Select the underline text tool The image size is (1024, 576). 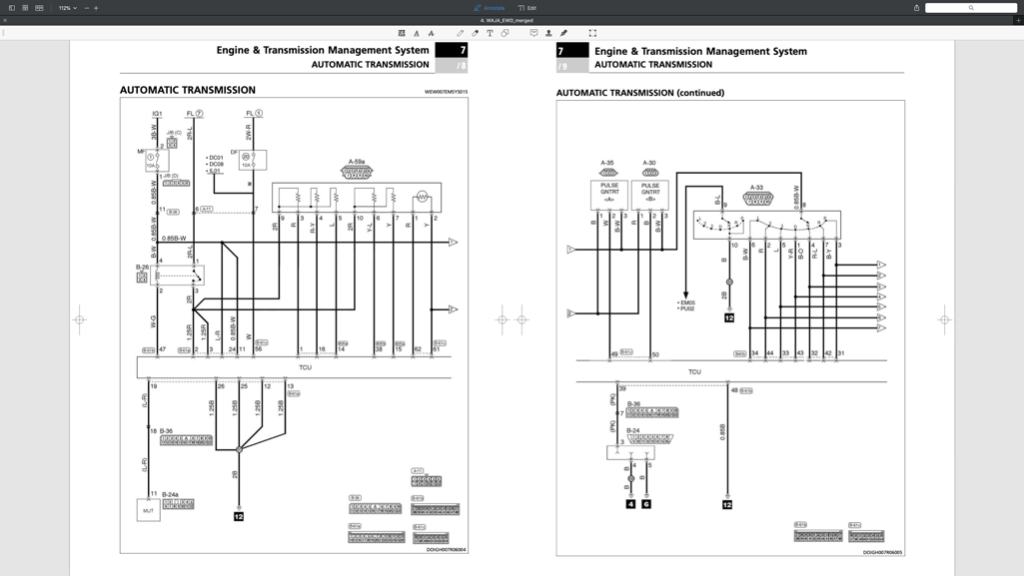tap(417, 33)
